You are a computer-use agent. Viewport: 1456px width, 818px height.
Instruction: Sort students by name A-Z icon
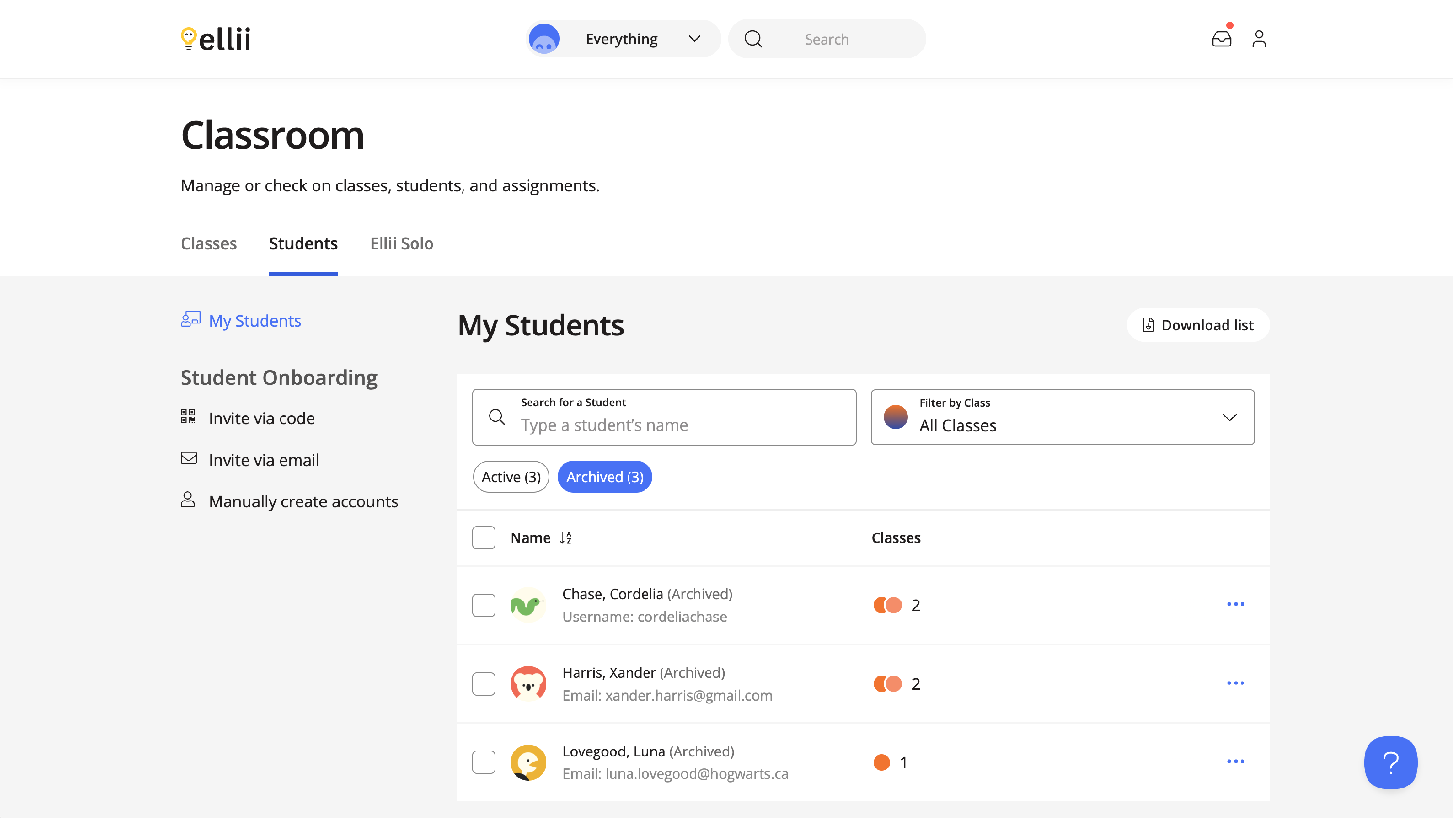pos(566,538)
